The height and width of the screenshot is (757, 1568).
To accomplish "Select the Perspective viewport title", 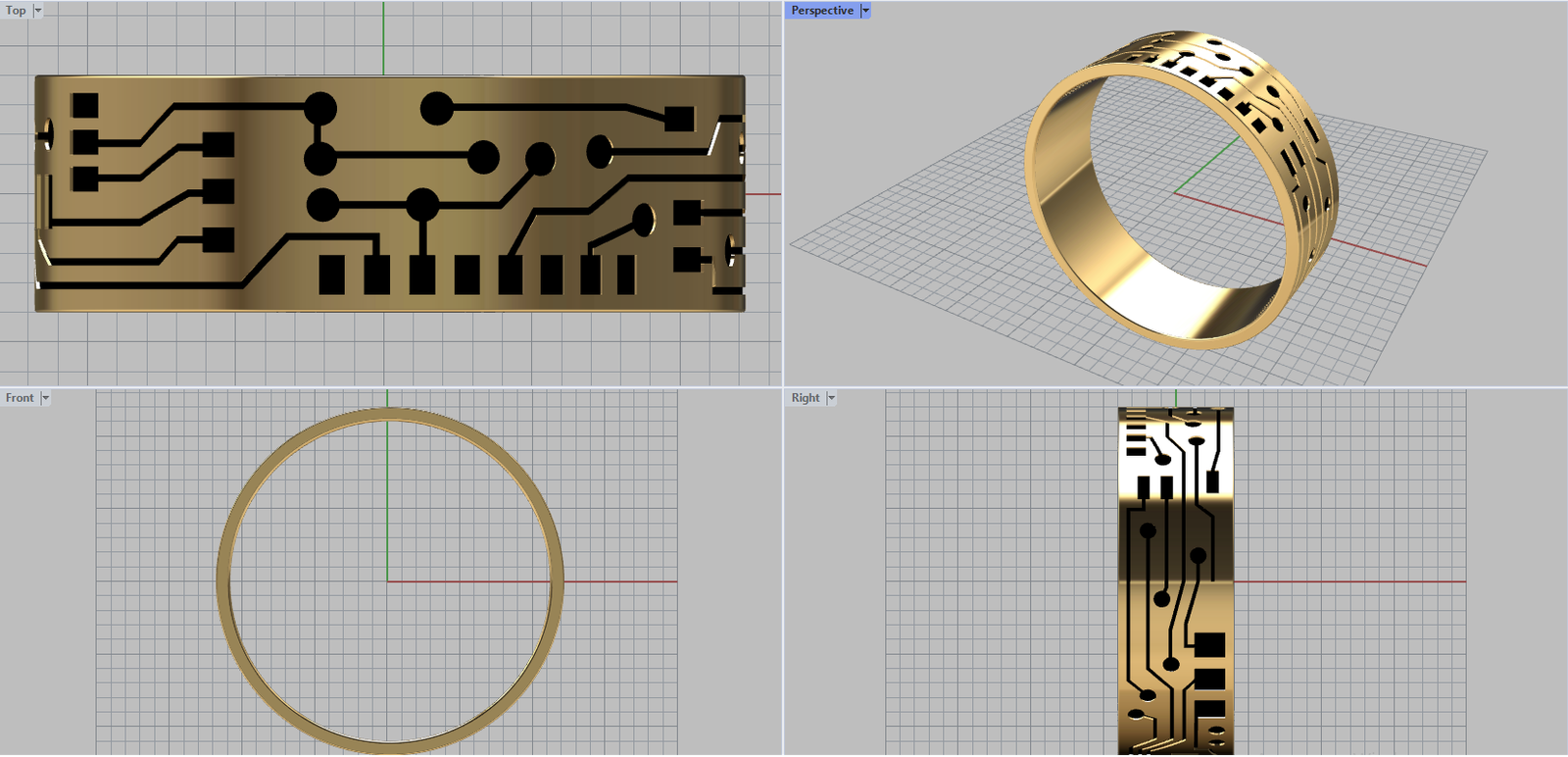I will coord(821,11).
